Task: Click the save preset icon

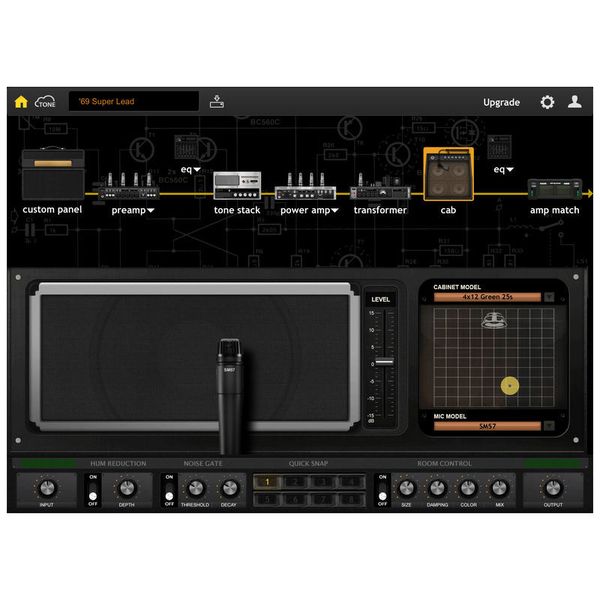Action: point(217,101)
